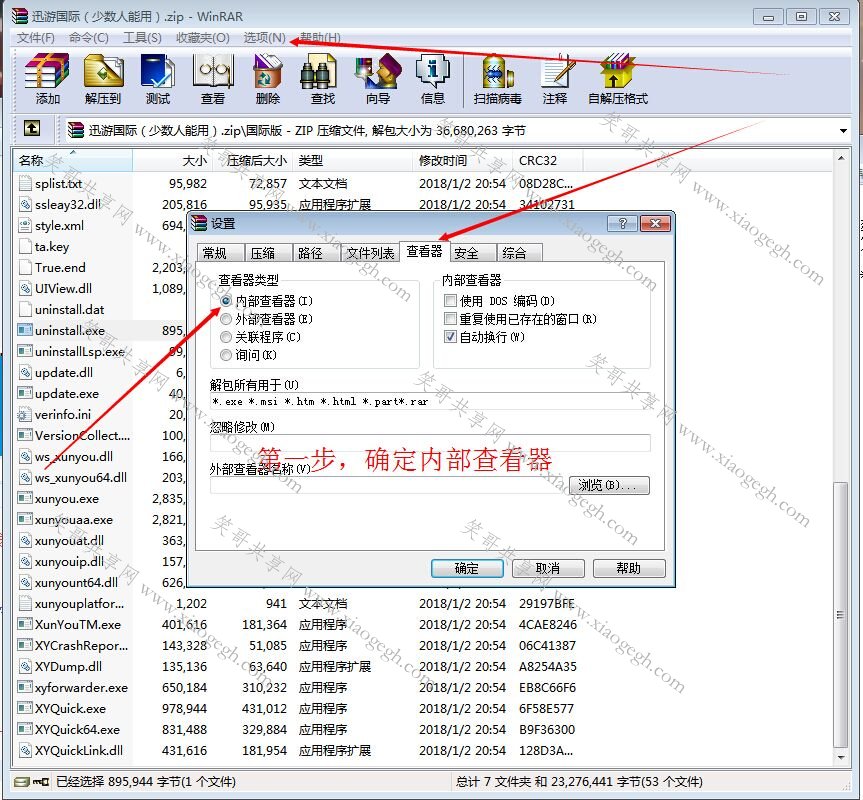Uncheck 自动换行 checkbox
The width and height of the screenshot is (863, 800).
pyautogui.click(x=450, y=337)
